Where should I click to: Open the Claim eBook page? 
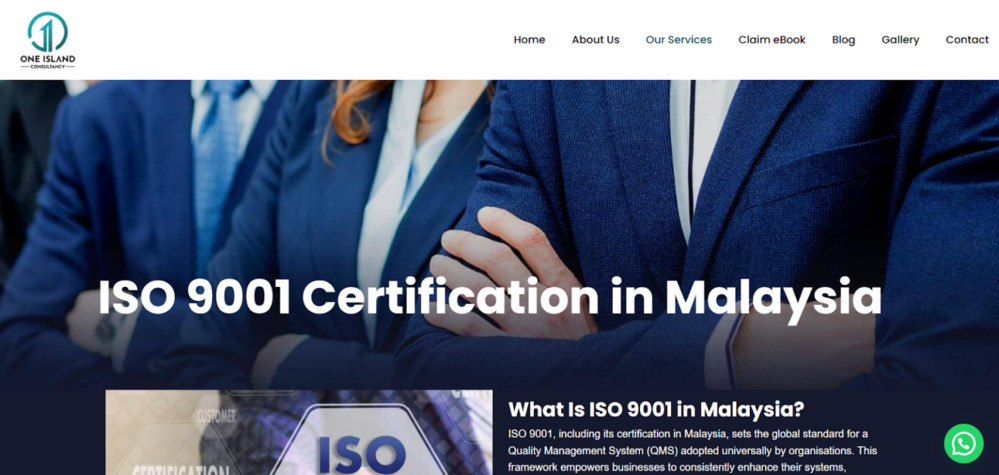(x=772, y=39)
